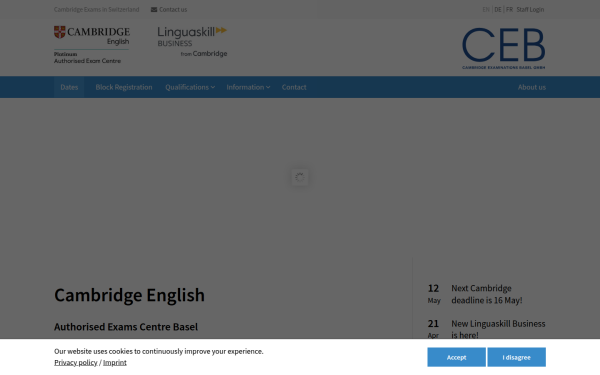Click the 12 May date label
Screen dimensions: 600x375
click(434, 294)
